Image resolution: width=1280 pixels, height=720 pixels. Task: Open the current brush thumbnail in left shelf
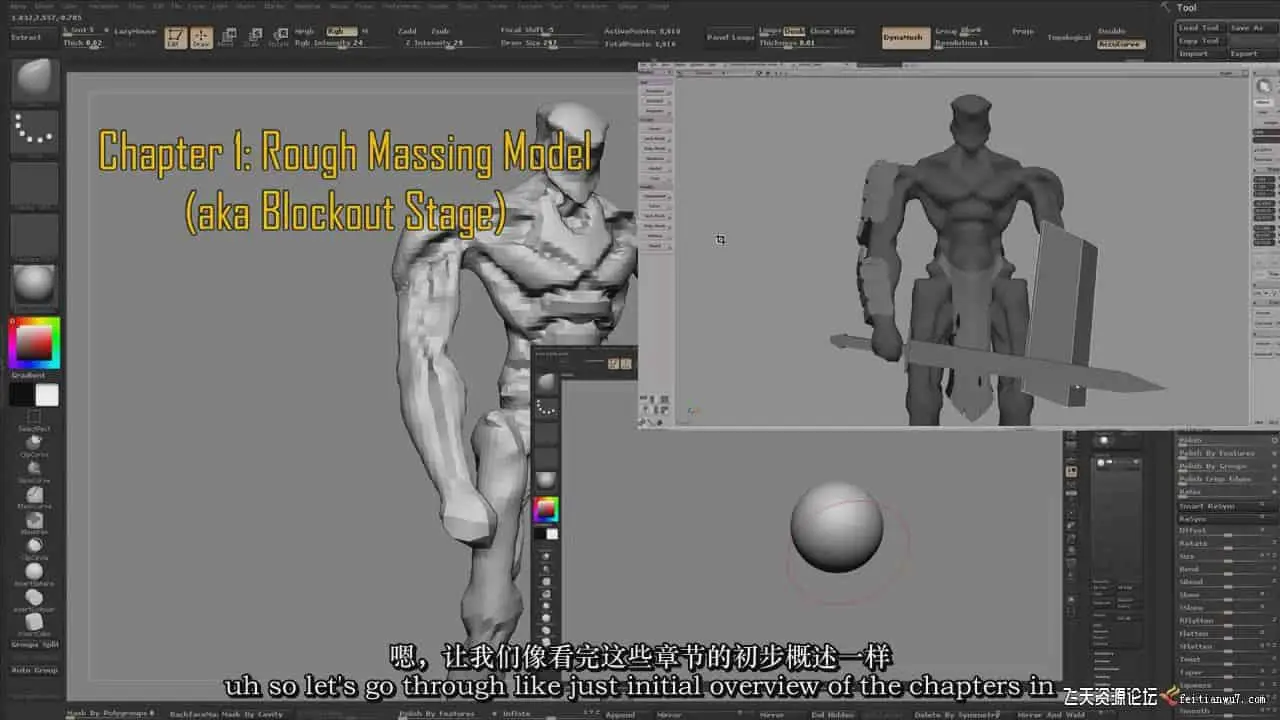pyautogui.click(x=34, y=81)
